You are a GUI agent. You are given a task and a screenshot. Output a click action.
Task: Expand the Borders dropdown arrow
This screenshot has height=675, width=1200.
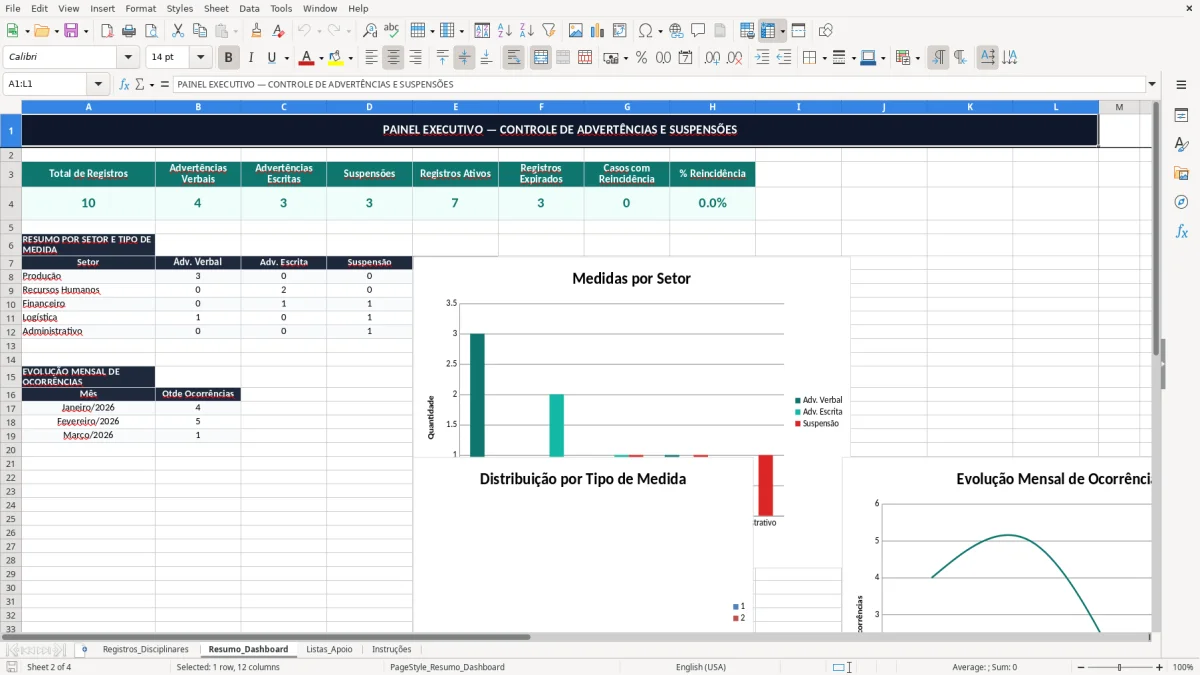coord(823,58)
